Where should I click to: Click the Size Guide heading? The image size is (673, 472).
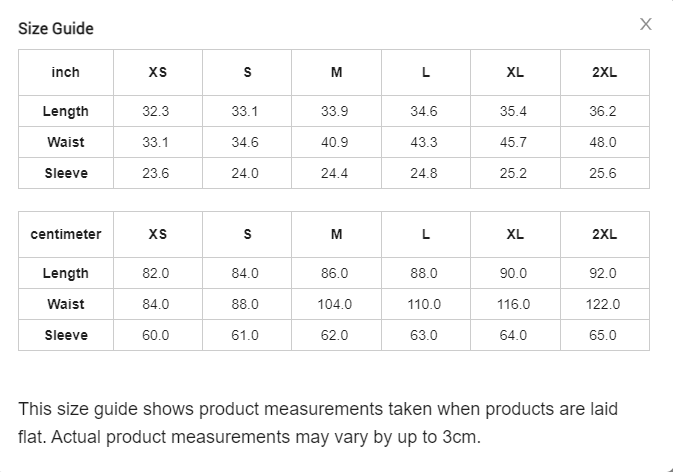click(x=56, y=28)
